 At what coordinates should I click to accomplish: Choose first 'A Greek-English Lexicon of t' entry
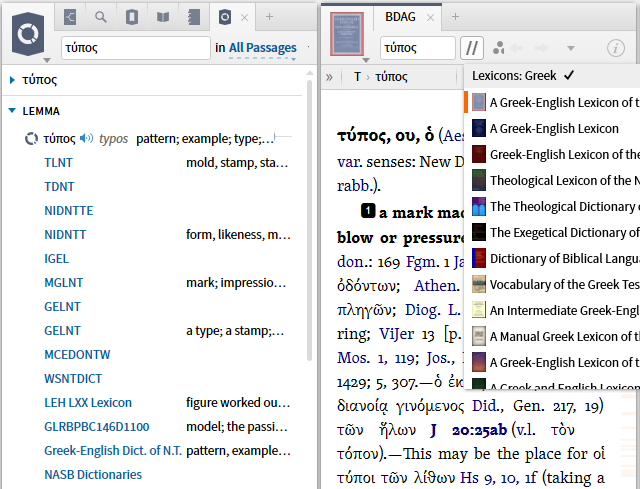tap(552, 102)
